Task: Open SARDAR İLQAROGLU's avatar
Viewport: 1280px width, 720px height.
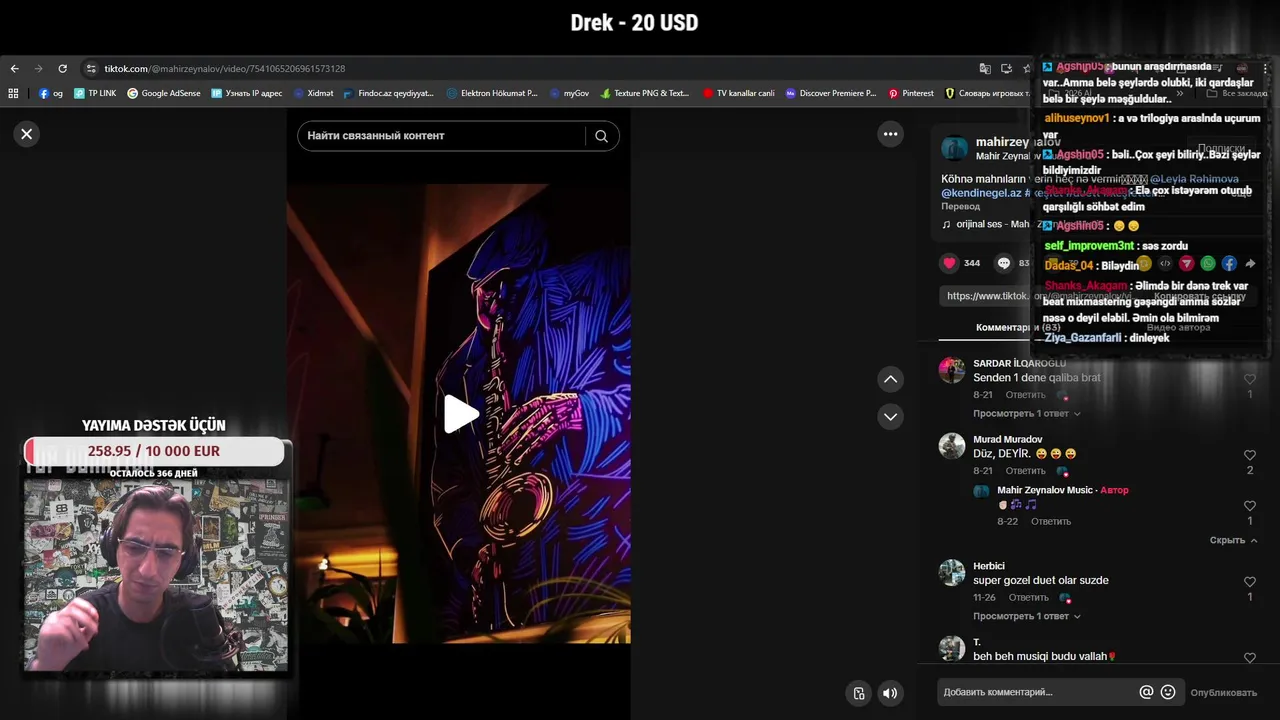Action: click(x=952, y=370)
